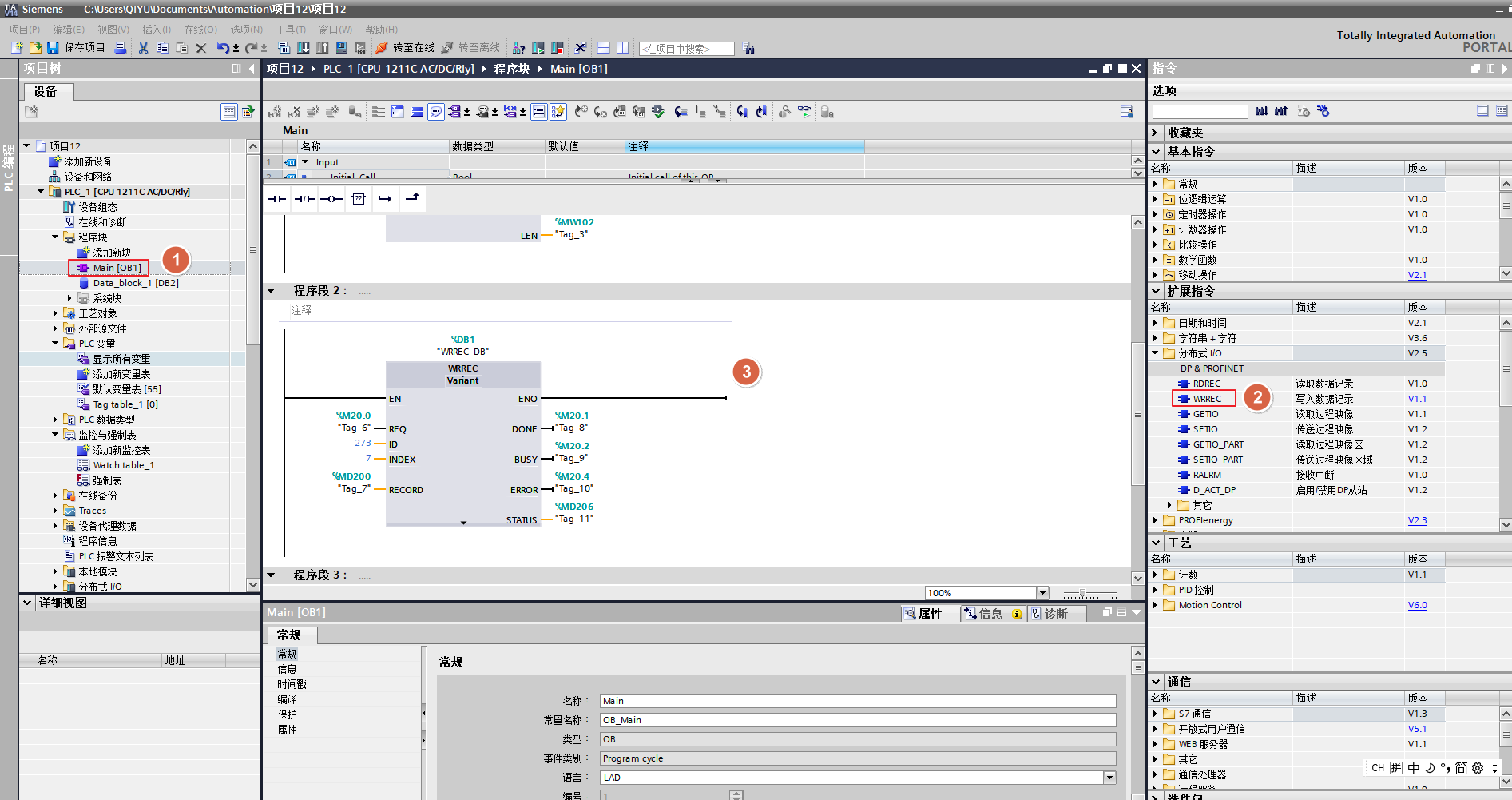Viewport: 1512px width, 800px height.
Task: Split editor space horizontally
Action: 603,48
